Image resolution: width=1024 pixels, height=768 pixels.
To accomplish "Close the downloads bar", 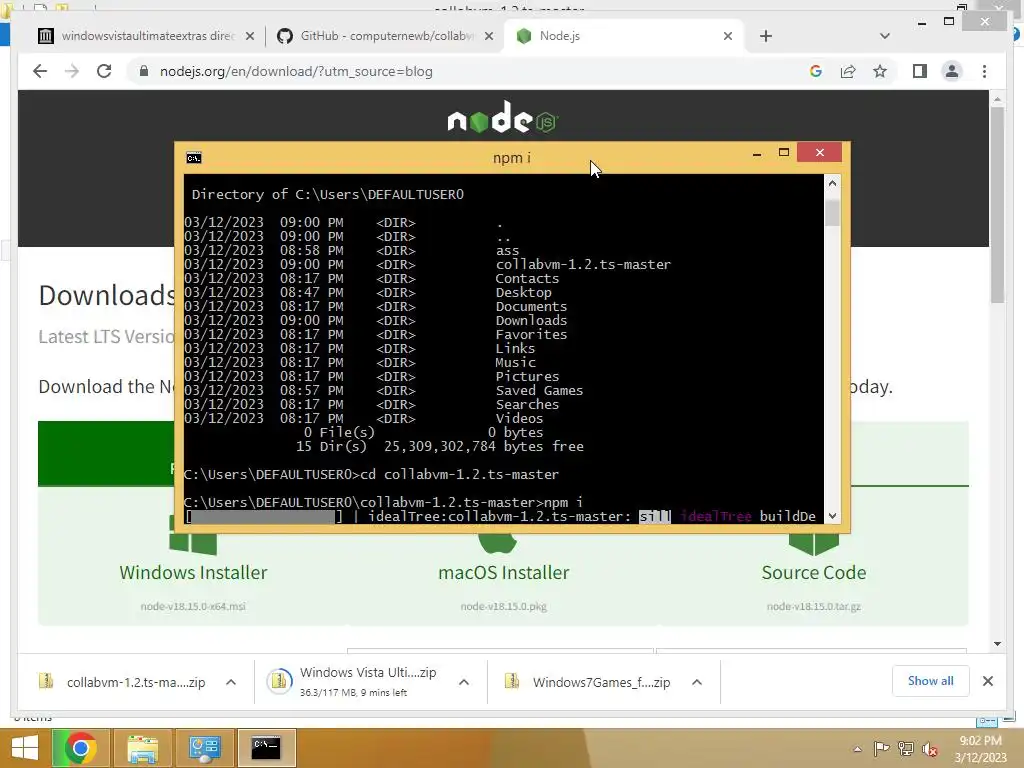I will click(987, 681).
